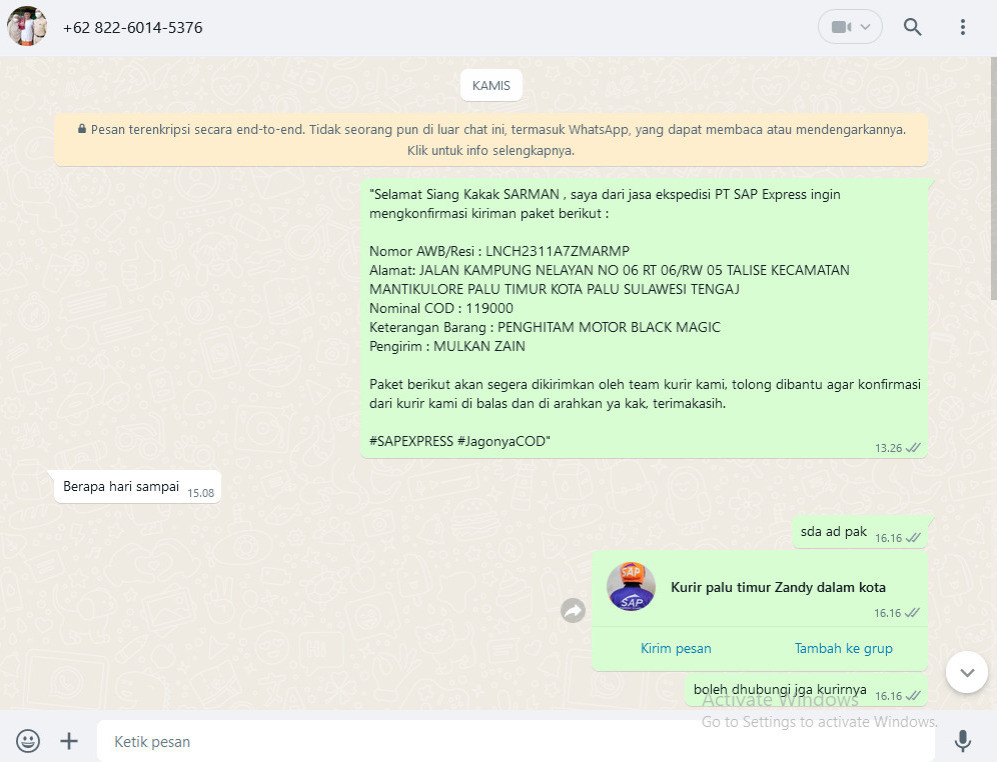Click the Kurir palu timur Zandy contact name
This screenshot has width=997, height=762.
[778, 587]
